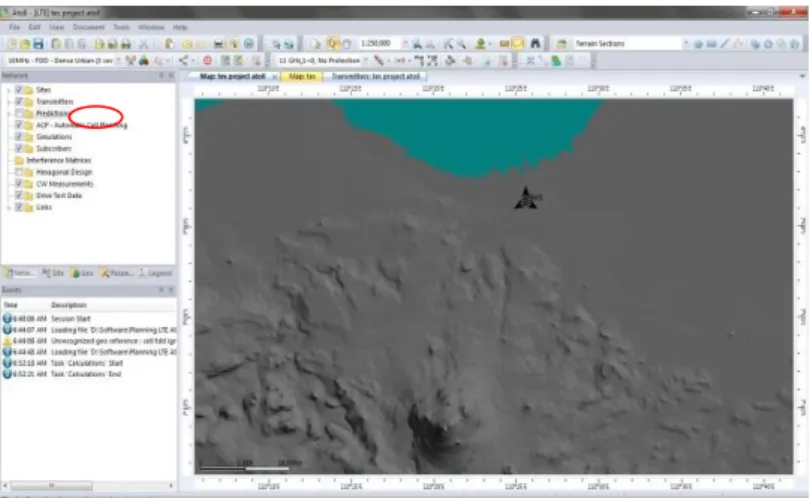This screenshot has width=810, height=498.
Task: Open the Legend panel tab
Action: point(156,273)
